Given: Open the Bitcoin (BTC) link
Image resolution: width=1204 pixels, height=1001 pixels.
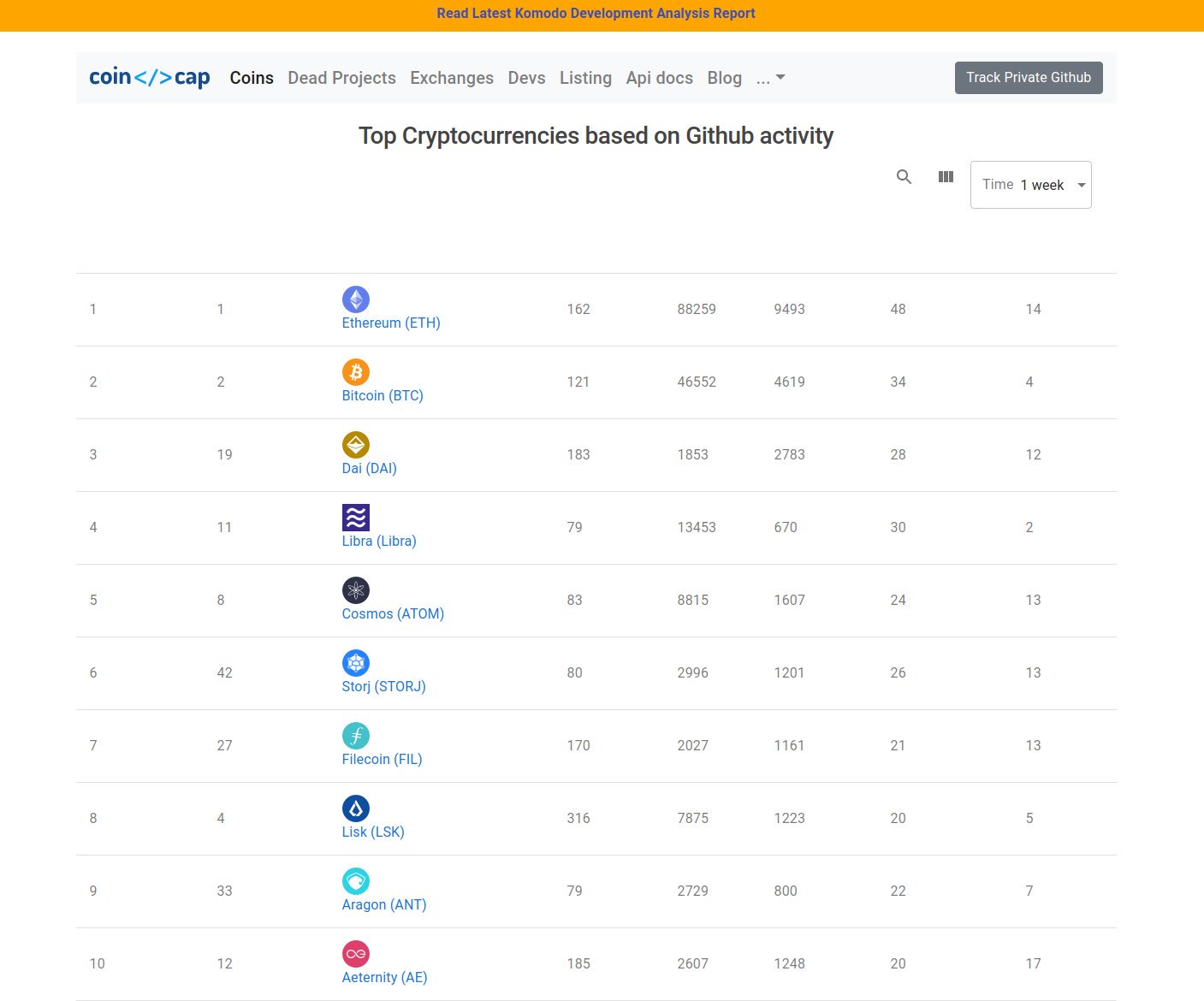Looking at the screenshot, I should coord(383,396).
